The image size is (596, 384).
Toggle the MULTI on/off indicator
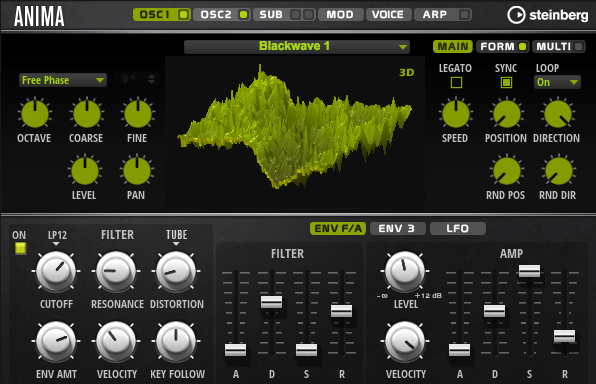(579, 46)
